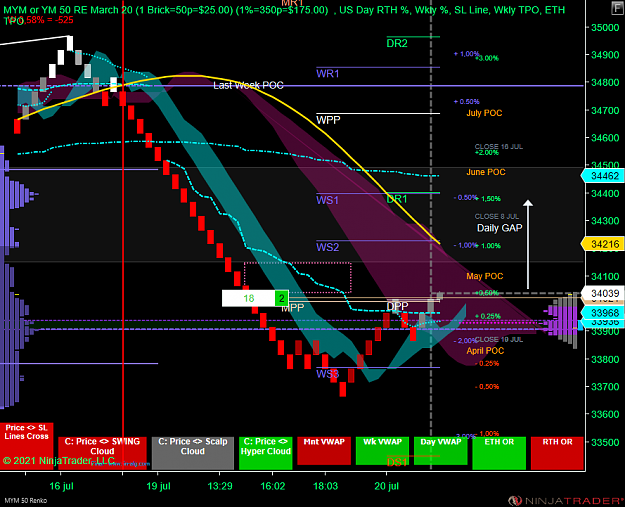Click the DS1 level label

397,462
